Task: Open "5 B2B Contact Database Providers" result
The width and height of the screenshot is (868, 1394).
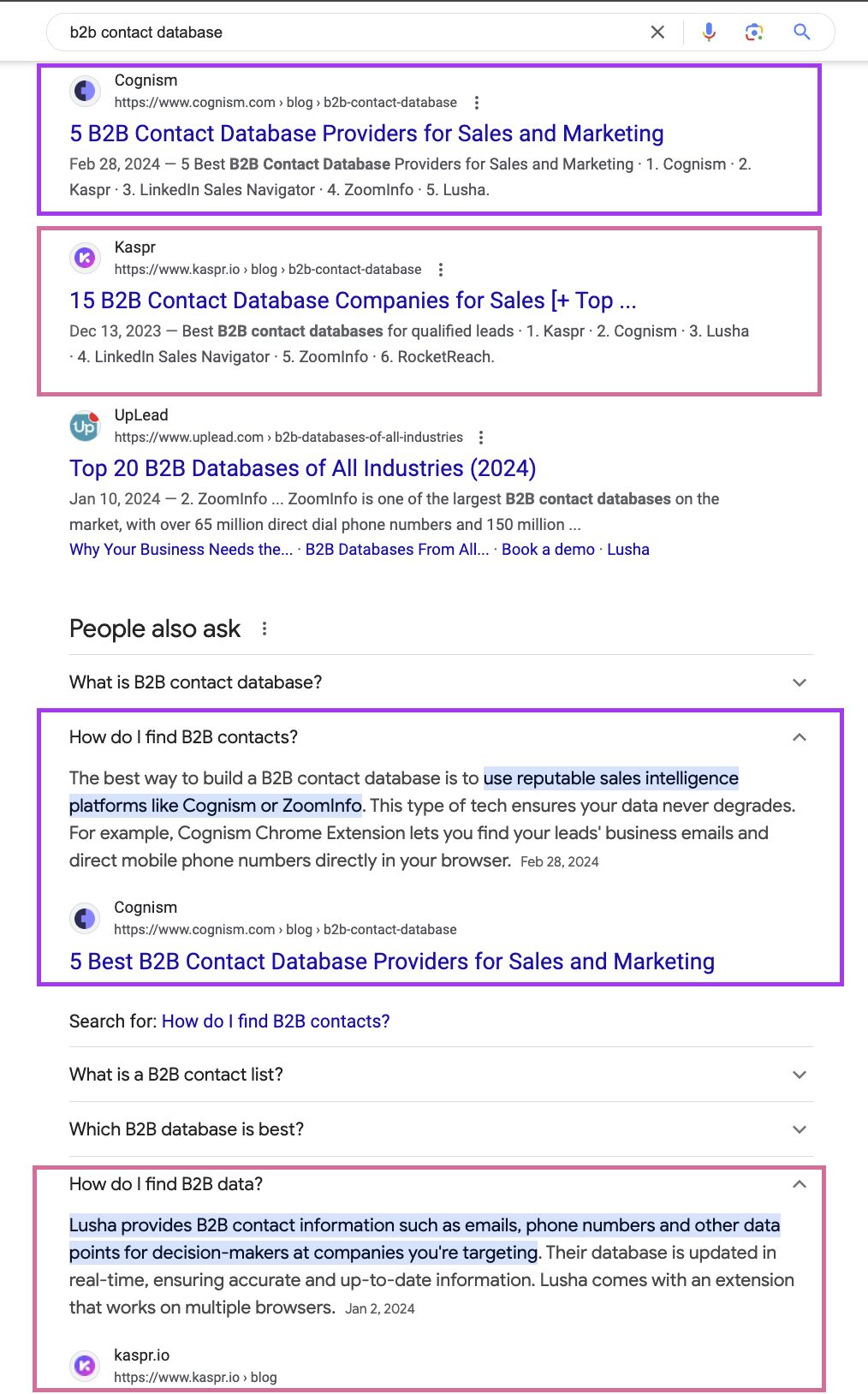Action: click(x=366, y=134)
